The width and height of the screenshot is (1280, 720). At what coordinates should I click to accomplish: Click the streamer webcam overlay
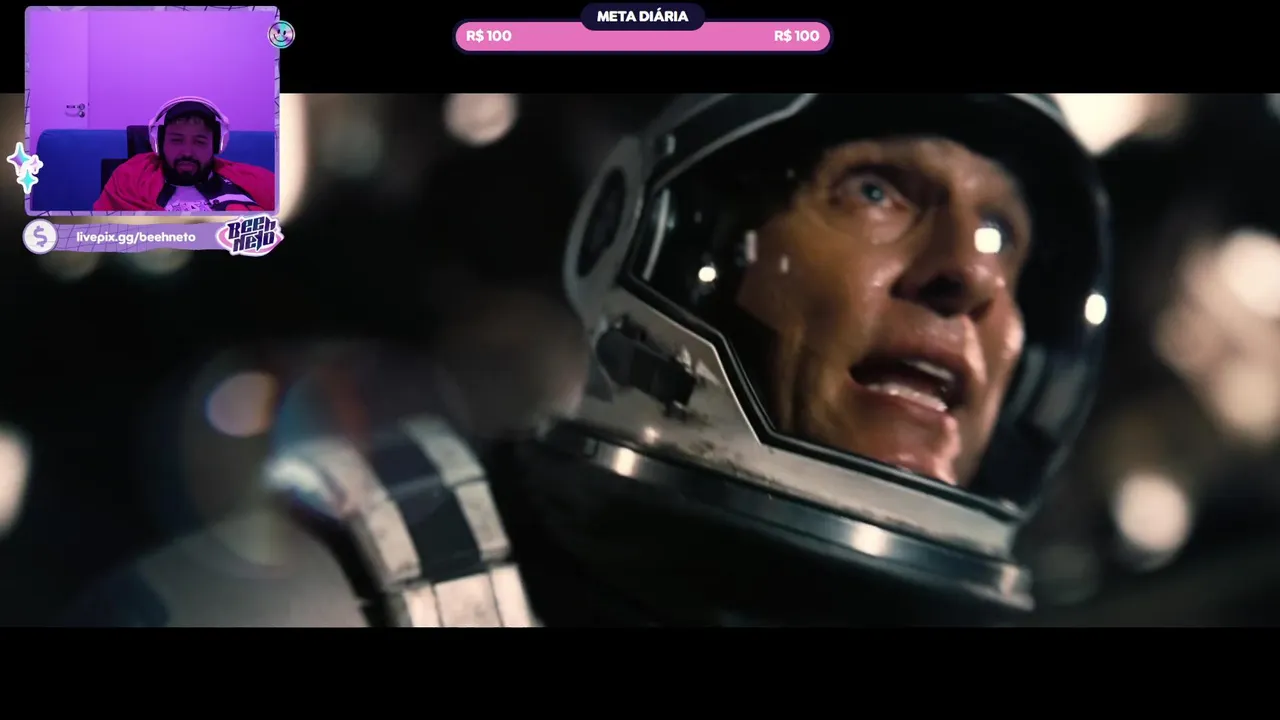pyautogui.click(x=152, y=111)
